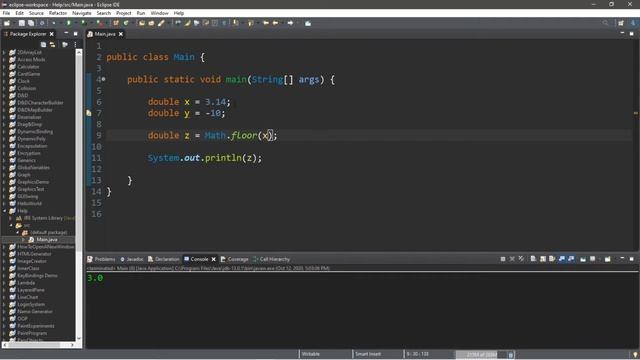The image size is (640, 360).
Task: Maximize the Console view
Action: point(631,259)
